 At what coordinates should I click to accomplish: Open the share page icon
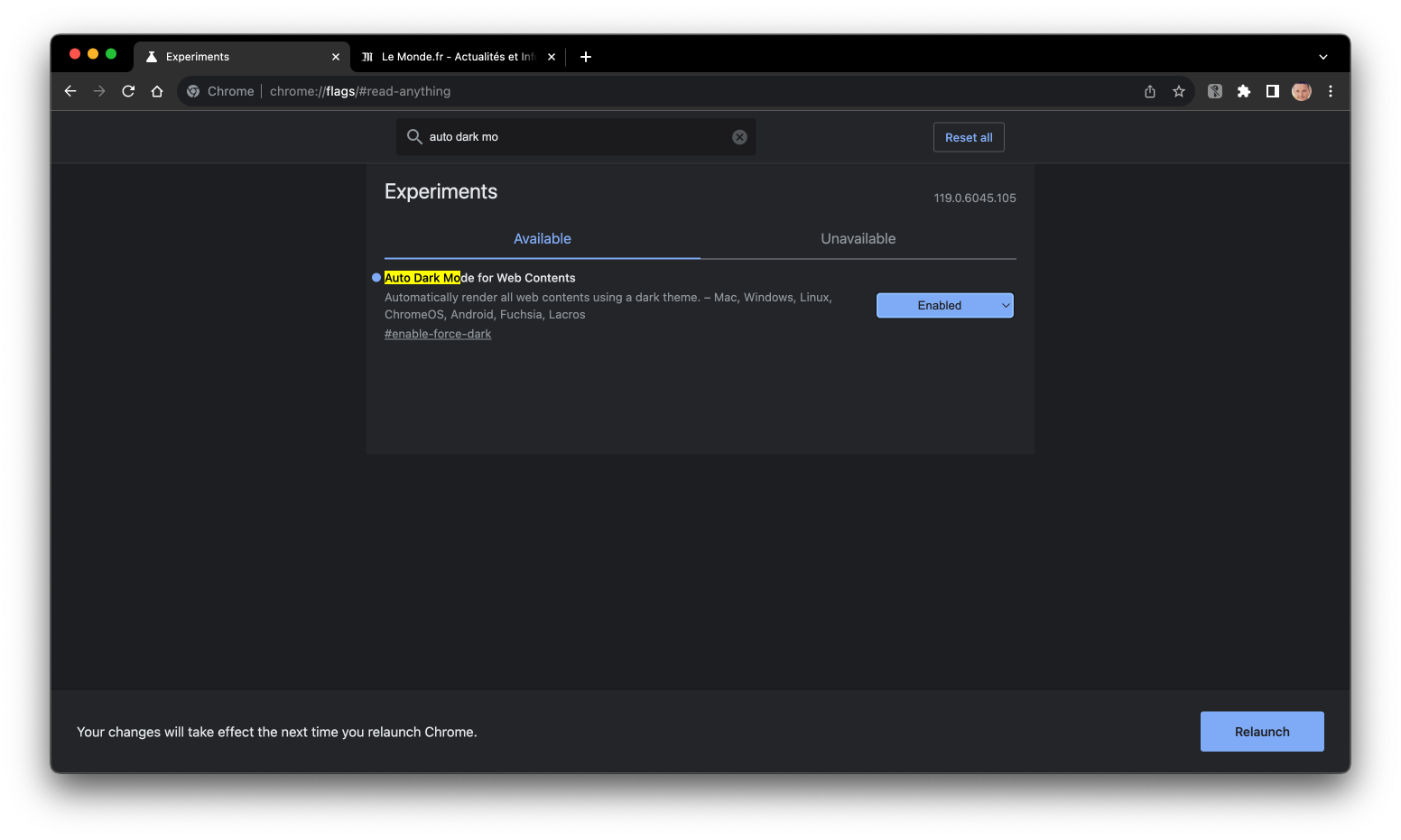point(1149,91)
